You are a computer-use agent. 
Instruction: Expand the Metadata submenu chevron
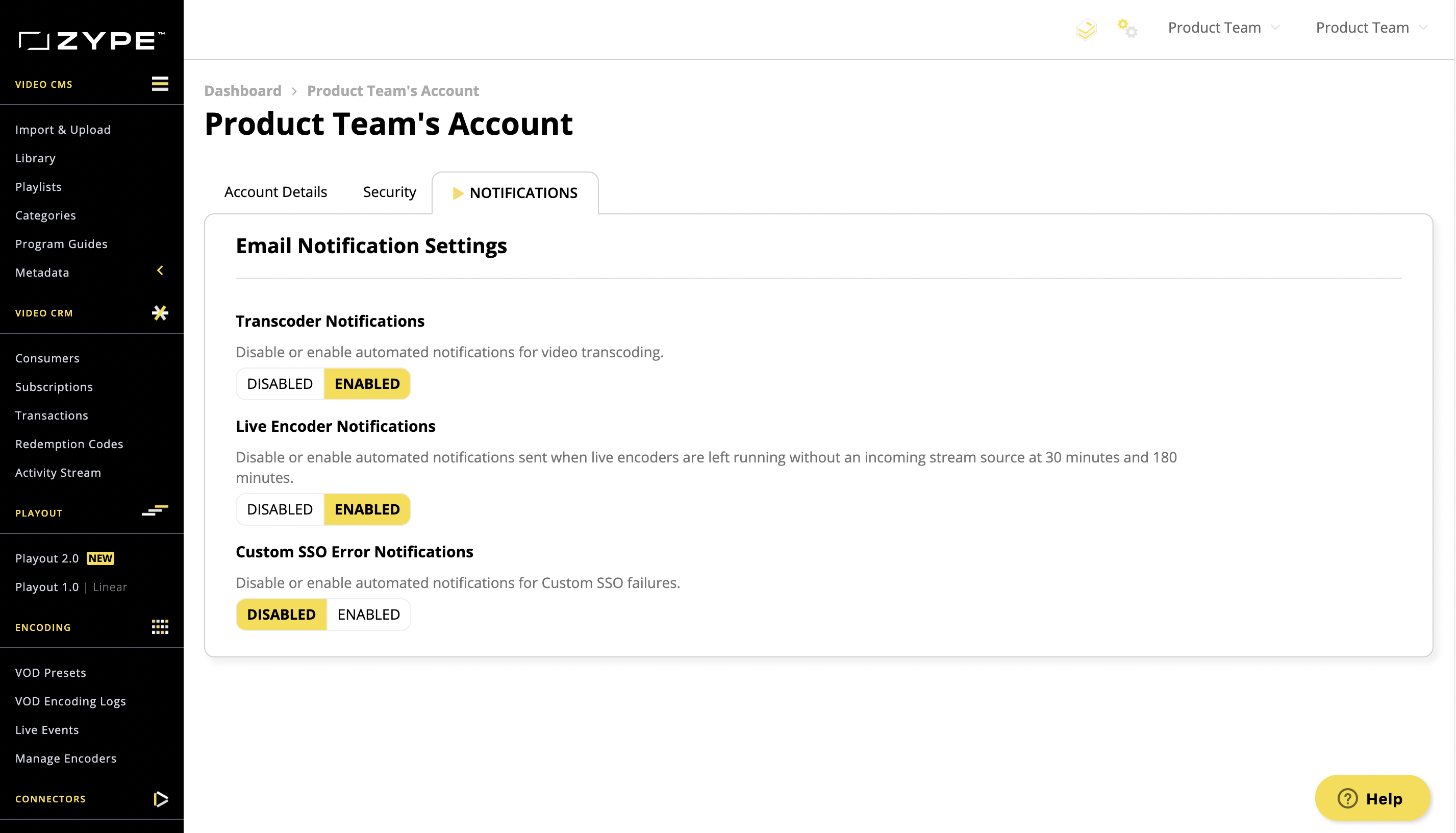pyautogui.click(x=160, y=270)
